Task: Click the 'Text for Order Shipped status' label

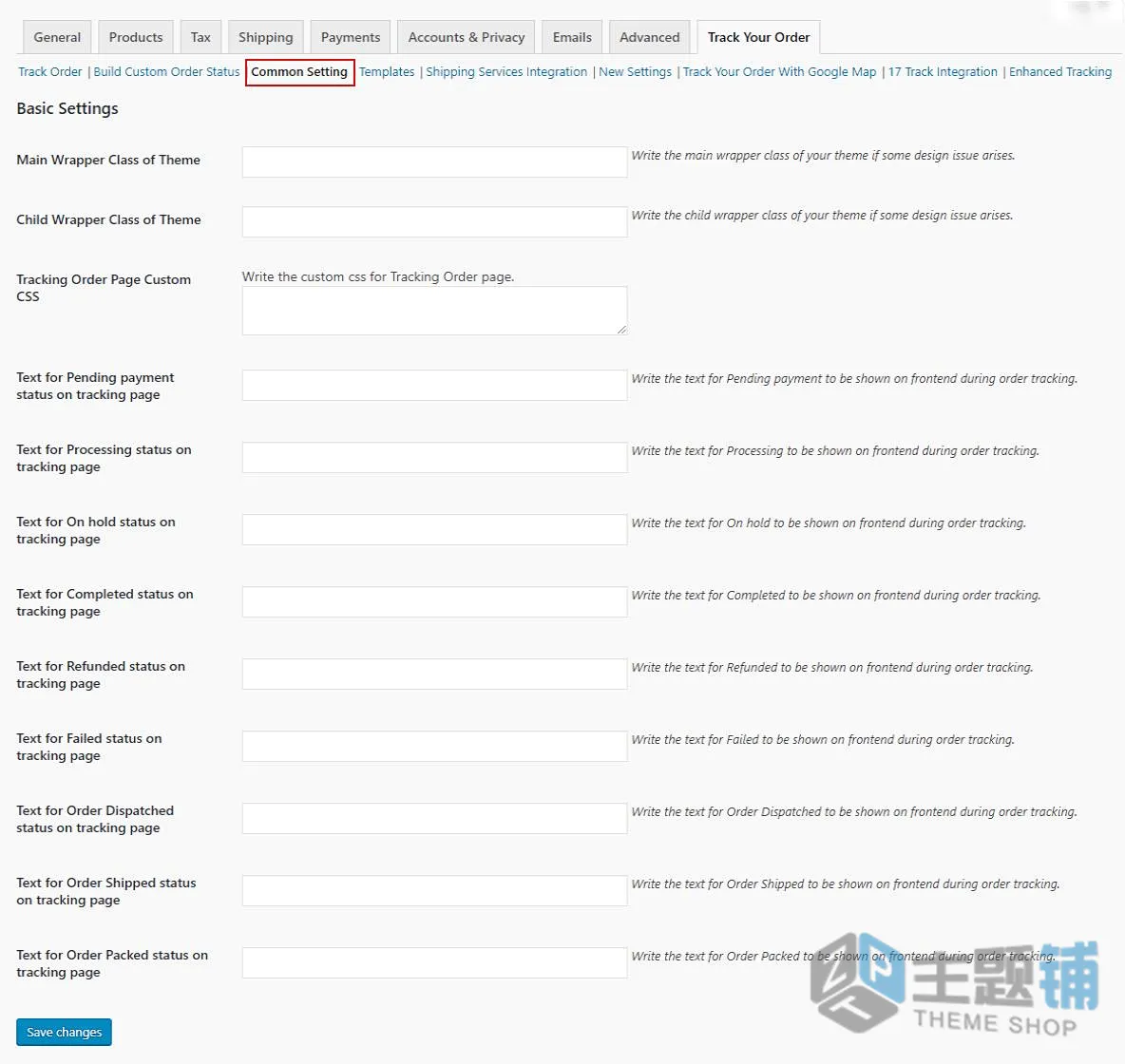Action: [x=106, y=891]
